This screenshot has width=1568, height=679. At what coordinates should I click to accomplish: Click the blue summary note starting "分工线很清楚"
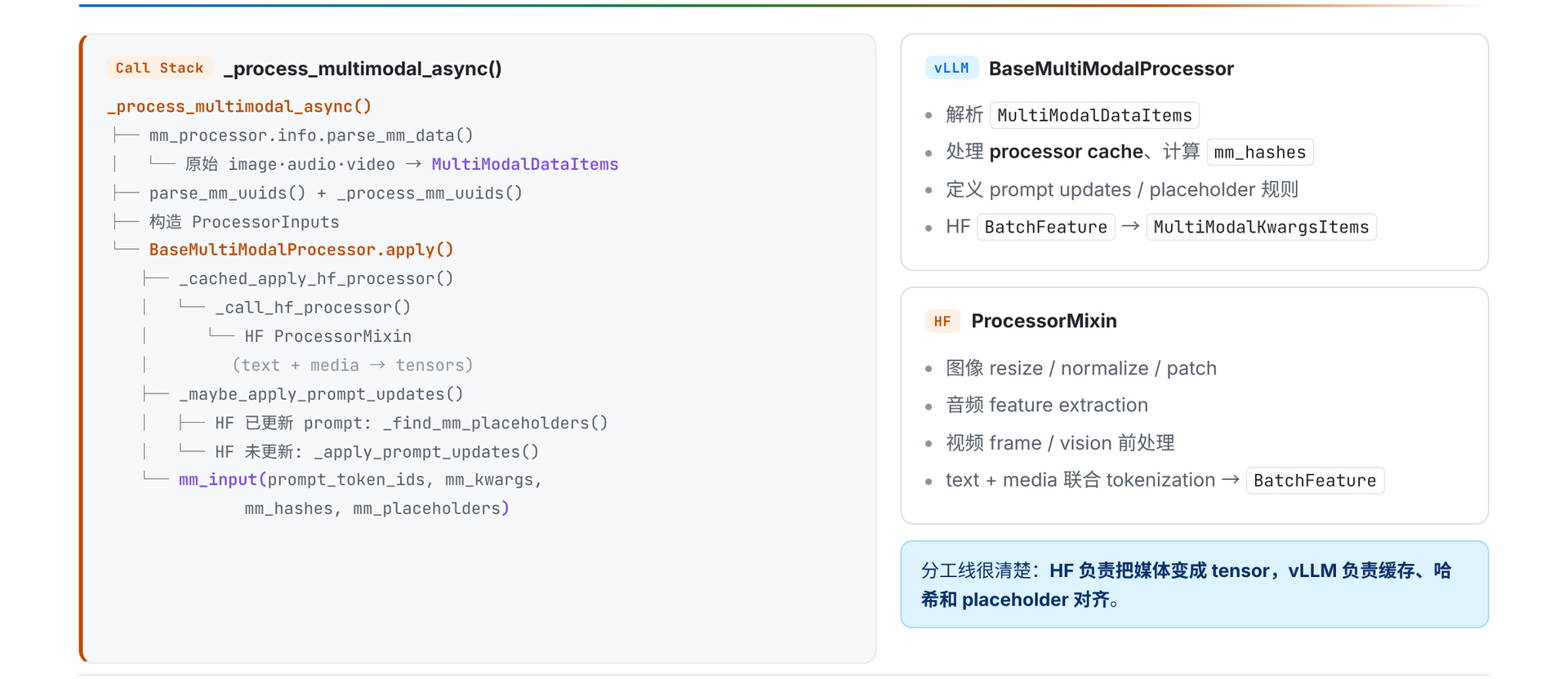(1194, 584)
